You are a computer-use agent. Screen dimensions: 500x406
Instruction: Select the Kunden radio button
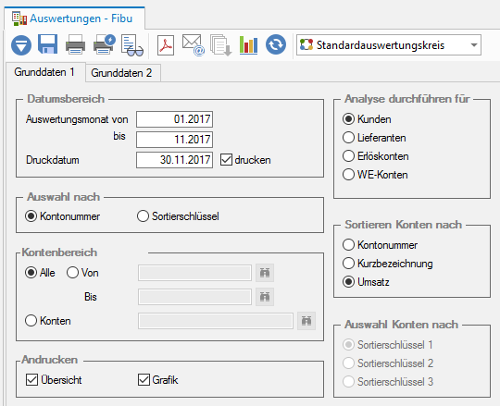348,119
